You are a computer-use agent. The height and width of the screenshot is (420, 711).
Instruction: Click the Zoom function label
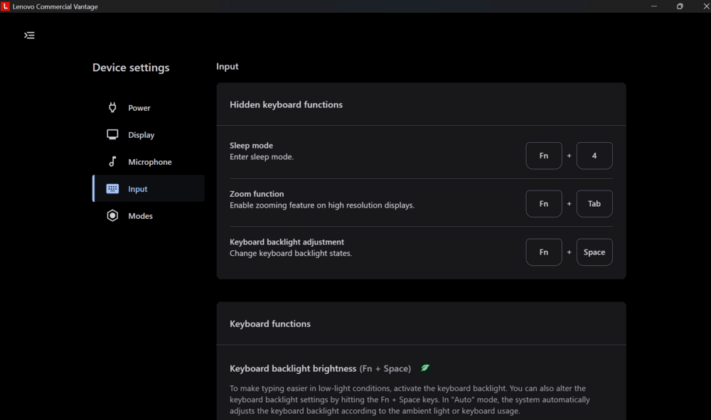pos(257,194)
